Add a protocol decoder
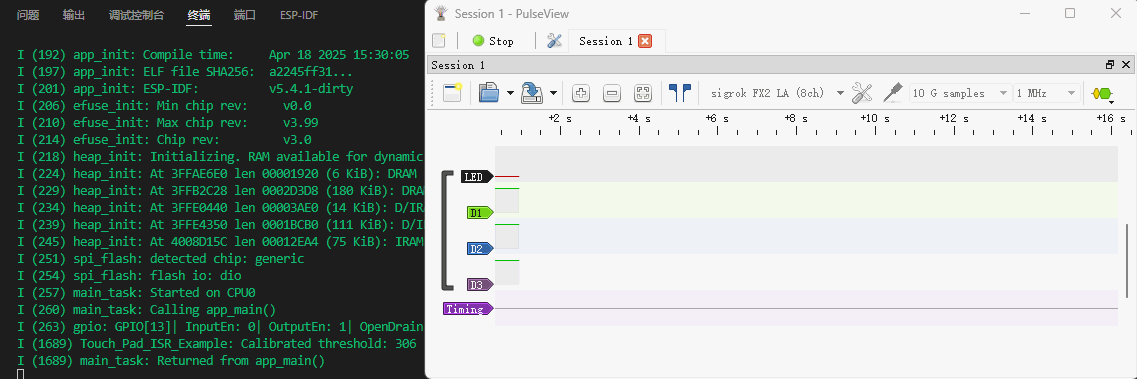The width and height of the screenshot is (1137, 379). tap(1101, 93)
